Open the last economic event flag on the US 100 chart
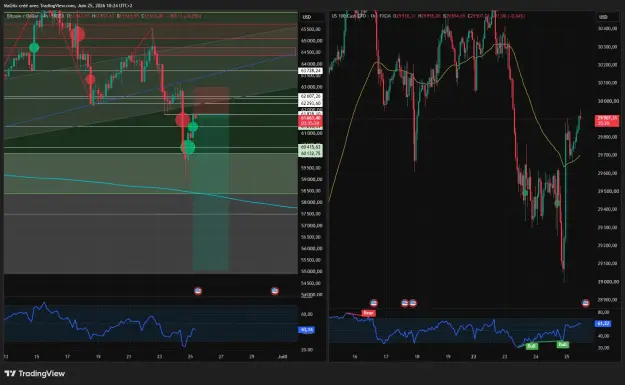The image size is (625, 385). click(585, 303)
